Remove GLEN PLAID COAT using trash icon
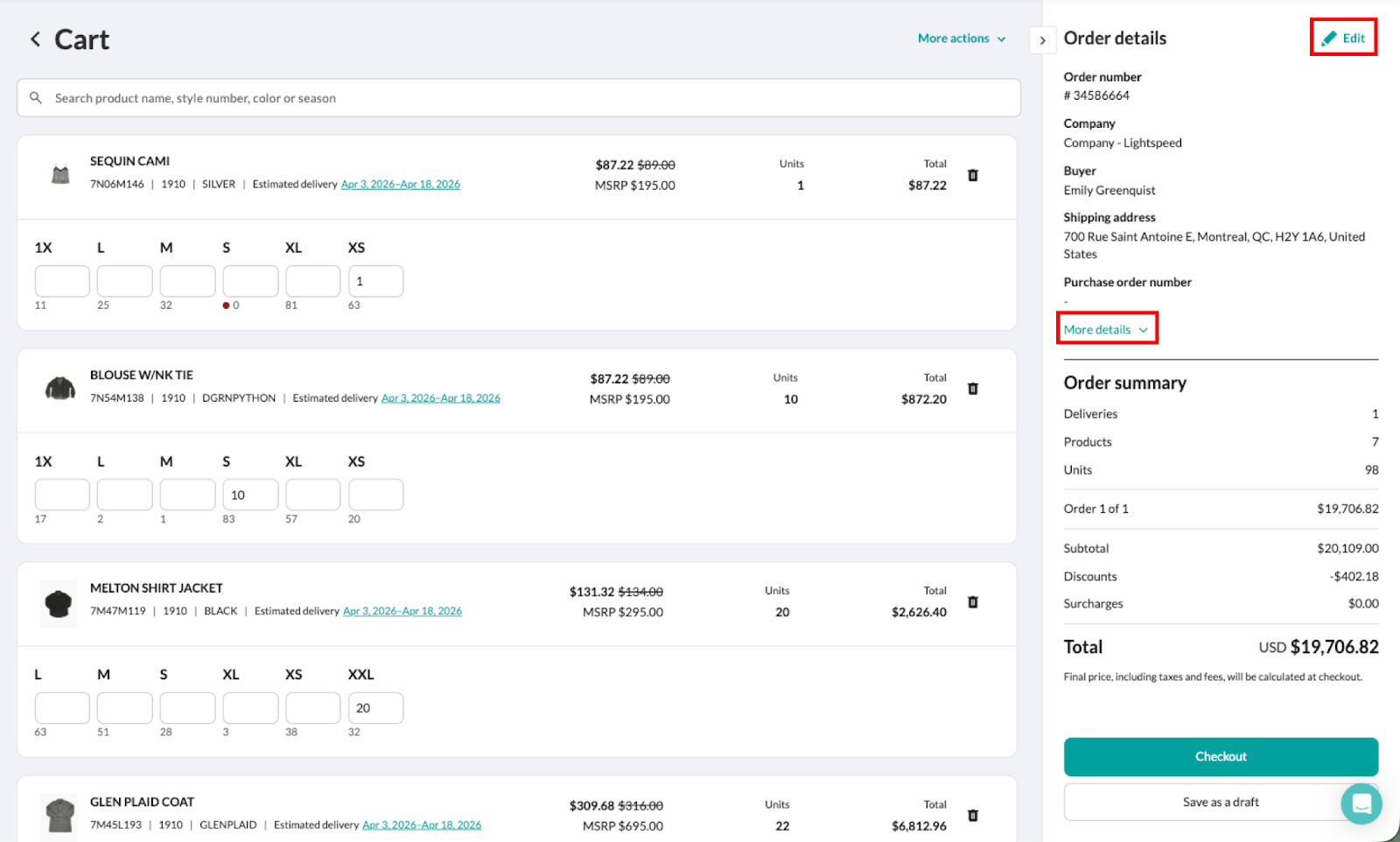Viewport: 1400px width, 842px height. coord(973,815)
